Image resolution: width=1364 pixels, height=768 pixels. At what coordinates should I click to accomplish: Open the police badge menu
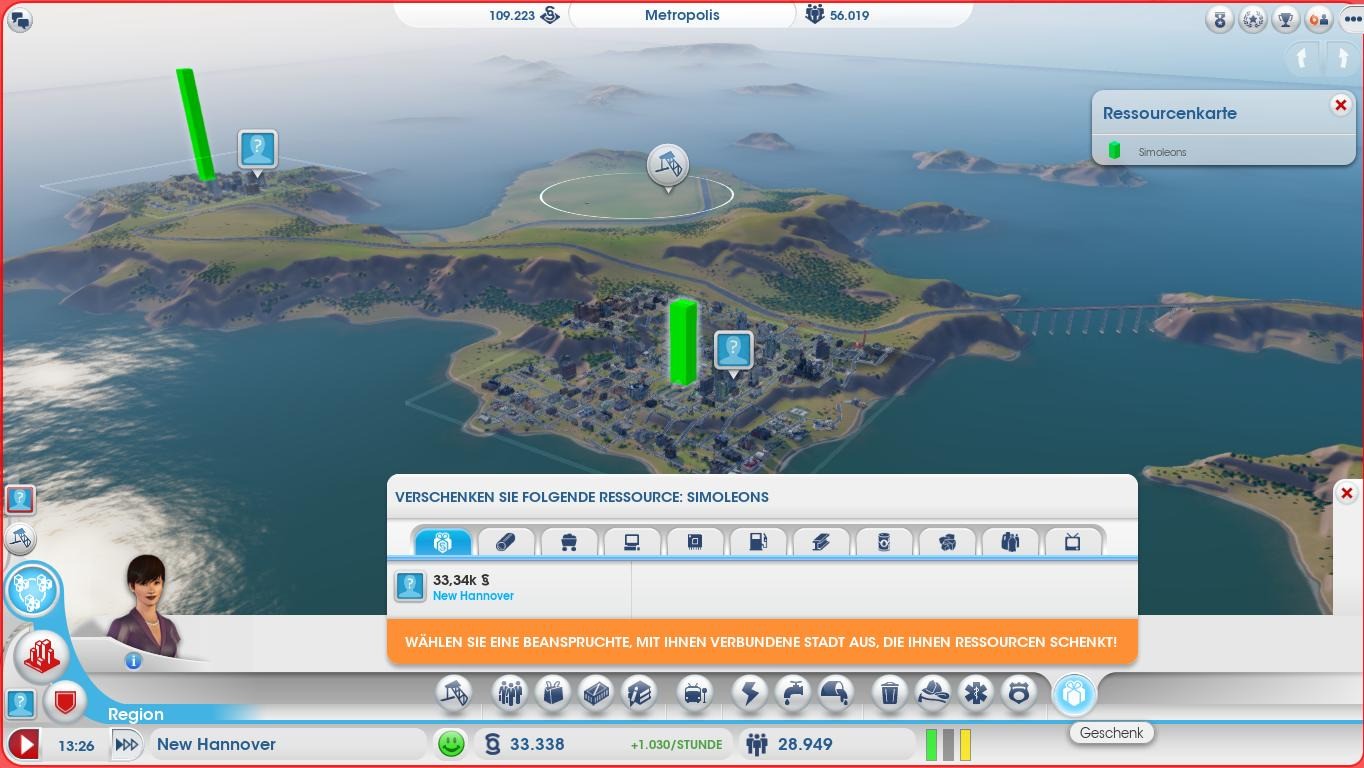[1019, 692]
